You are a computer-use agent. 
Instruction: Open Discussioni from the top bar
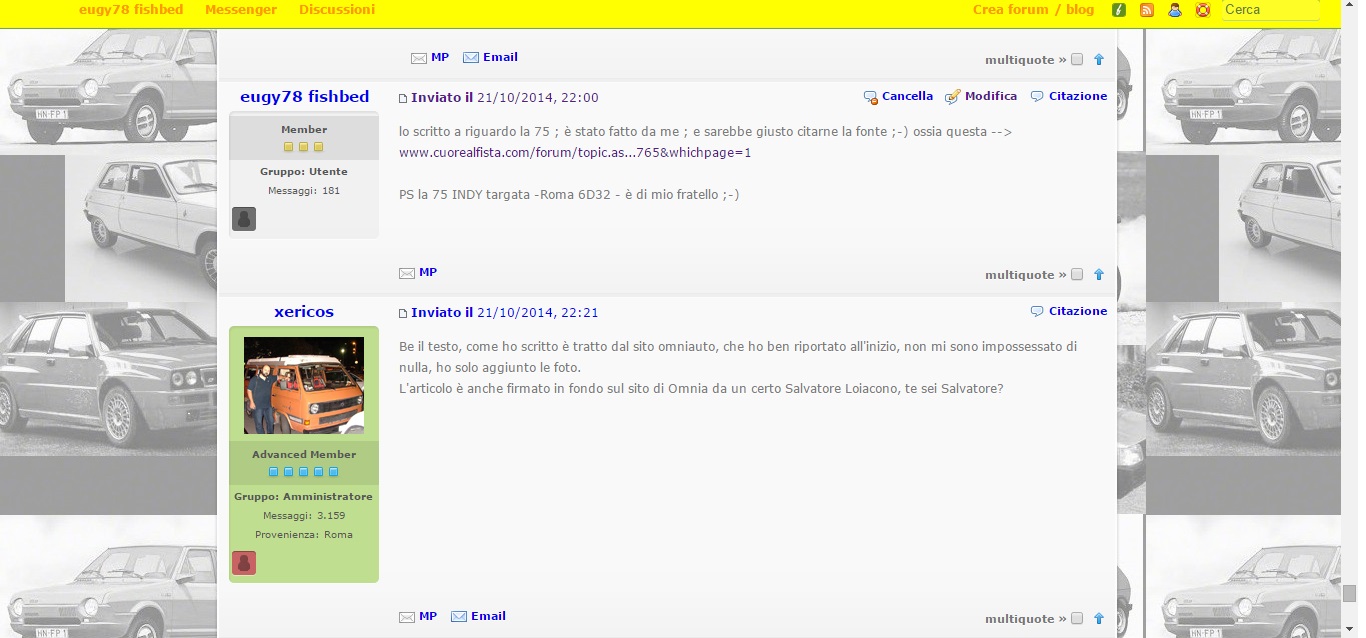click(x=337, y=10)
